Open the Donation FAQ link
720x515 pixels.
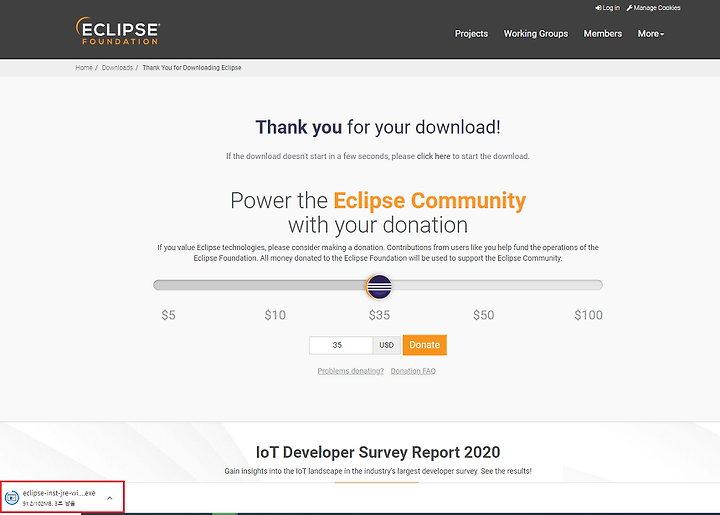(413, 371)
